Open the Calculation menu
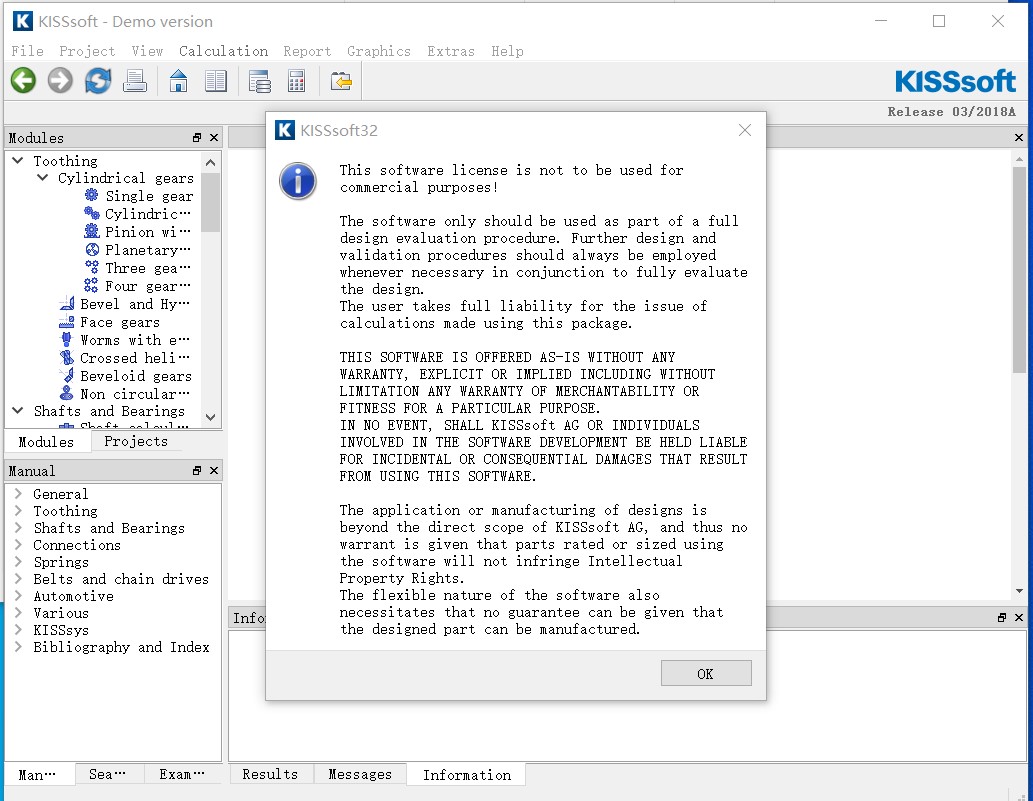 (223, 51)
